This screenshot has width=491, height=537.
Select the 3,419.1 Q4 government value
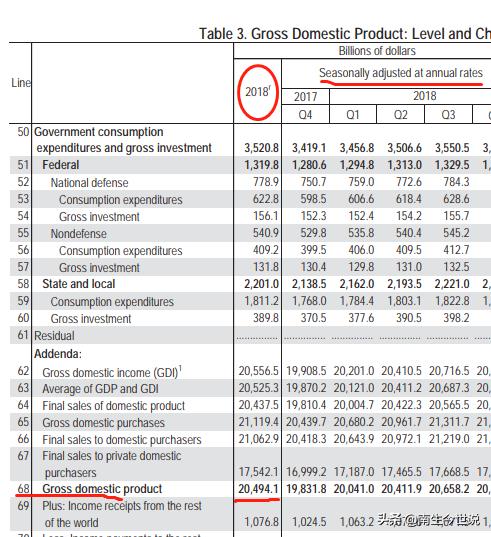[x=309, y=148]
